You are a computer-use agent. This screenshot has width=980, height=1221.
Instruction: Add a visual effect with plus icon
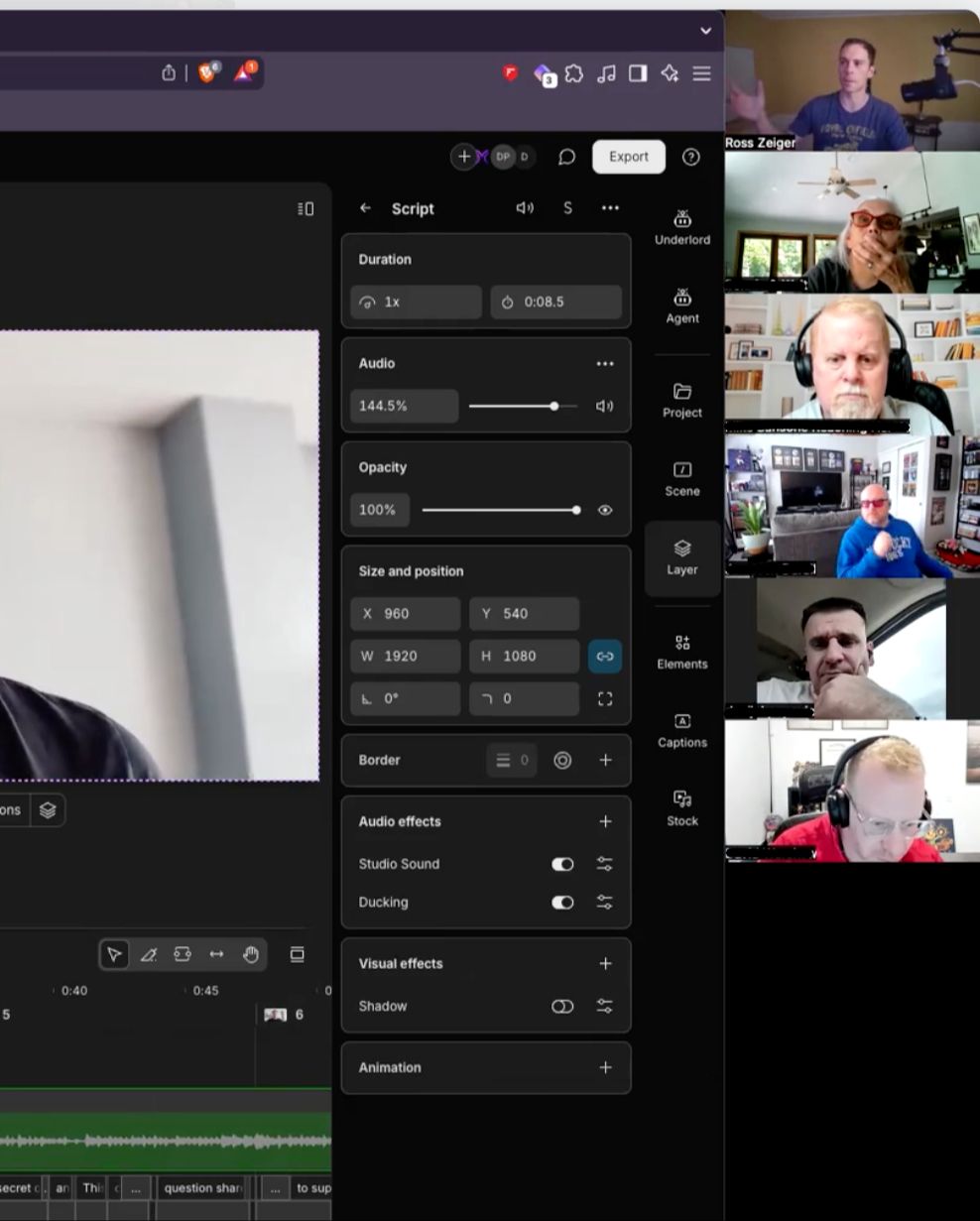(x=605, y=963)
